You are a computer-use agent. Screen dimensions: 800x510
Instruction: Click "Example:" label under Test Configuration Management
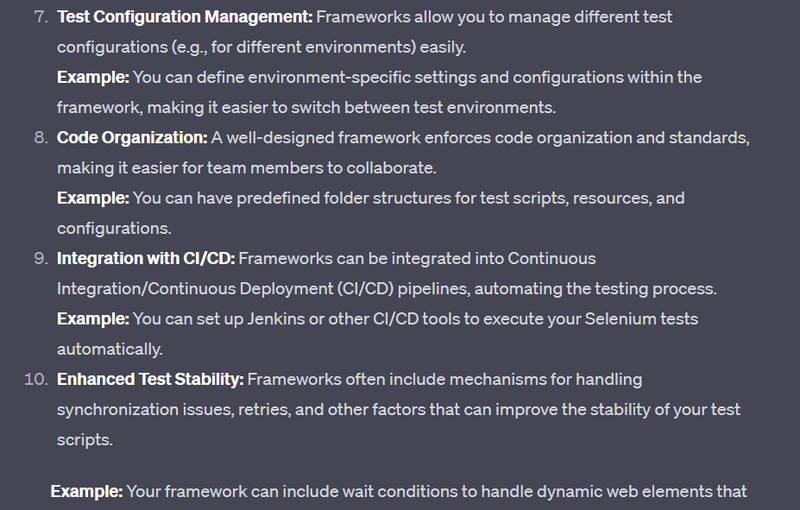(92, 77)
